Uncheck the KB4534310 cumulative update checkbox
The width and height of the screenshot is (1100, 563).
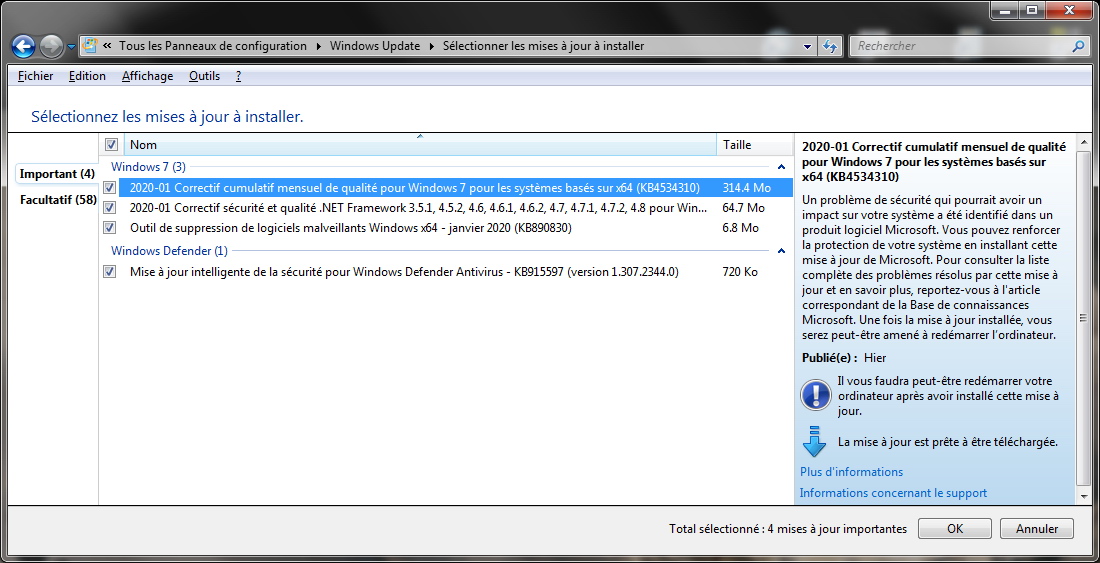(109, 188)
